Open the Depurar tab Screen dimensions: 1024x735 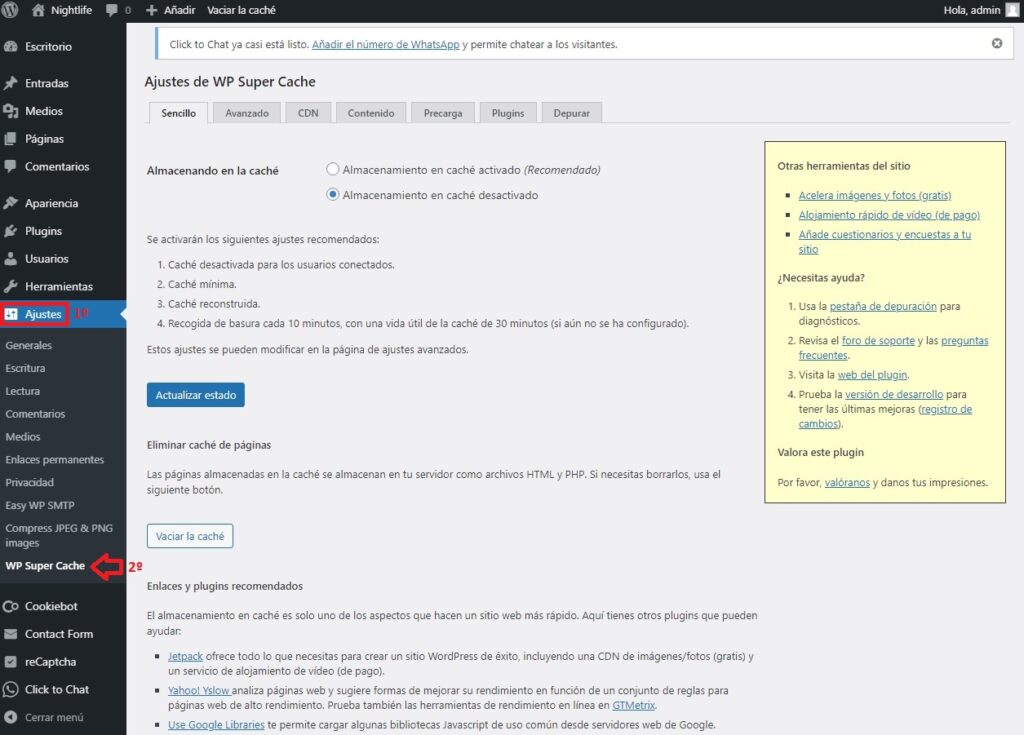tap(571, 113)
